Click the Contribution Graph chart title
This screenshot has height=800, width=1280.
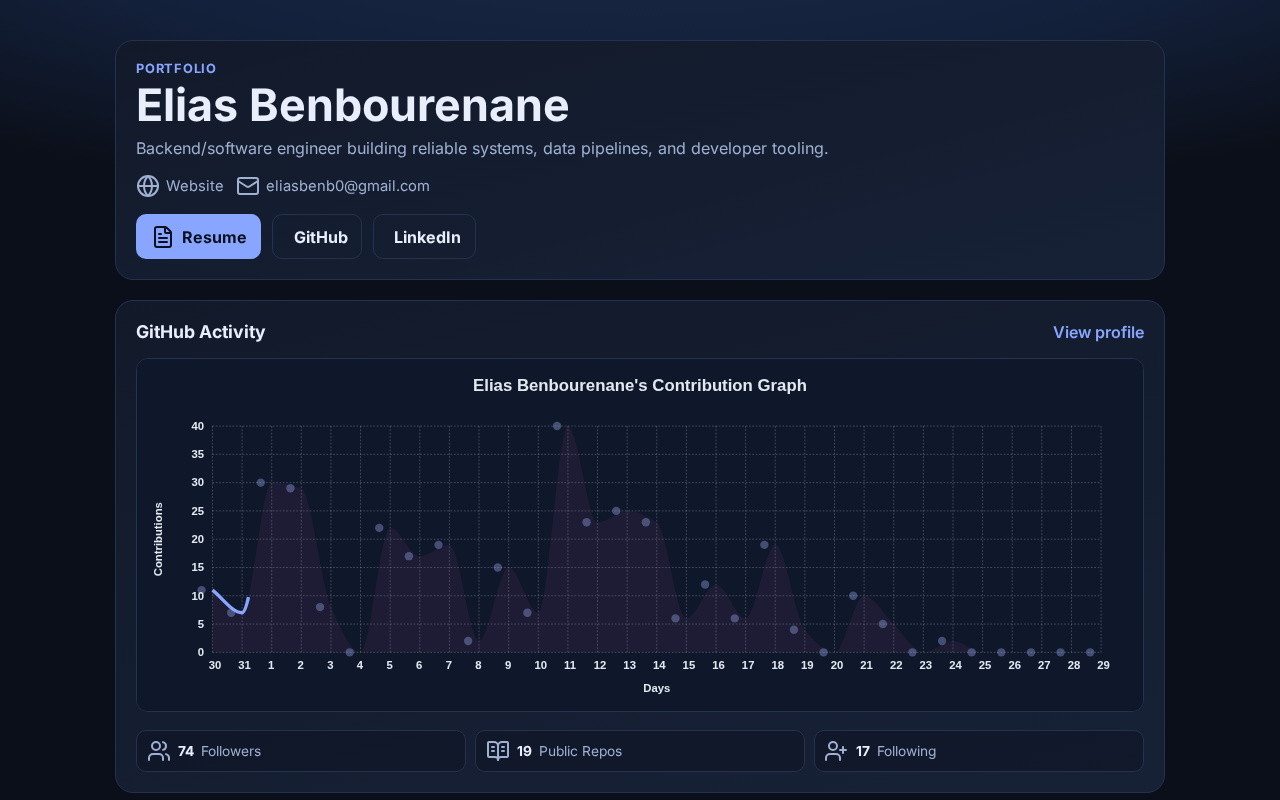click(640, 386)
